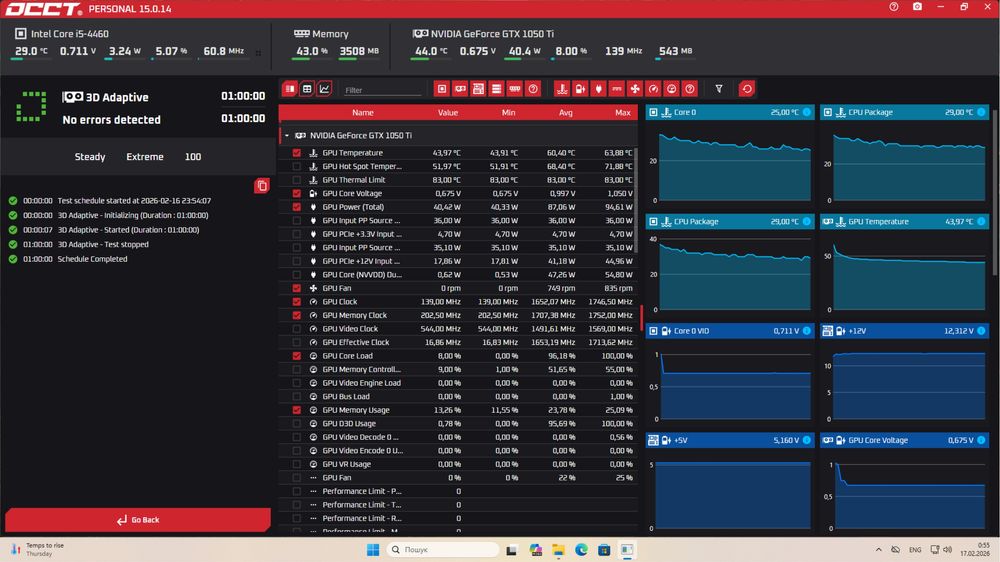
Task: Show fan sensors only
Action: [635, 89]
